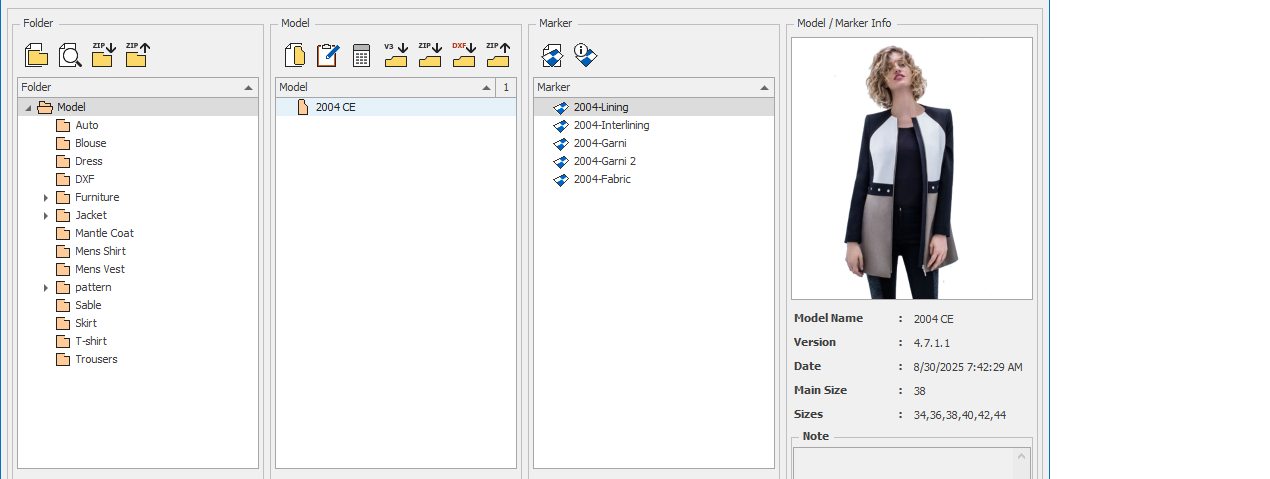Image resolution: width=1270 pixels, height=479 pixels.
Task: Click the ZIP import icon in Folder toolbar
Action: click(103, 55)
